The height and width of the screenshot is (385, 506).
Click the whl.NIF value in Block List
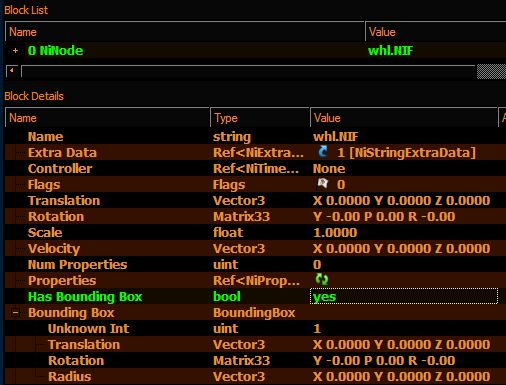click(x=390, y=51)
